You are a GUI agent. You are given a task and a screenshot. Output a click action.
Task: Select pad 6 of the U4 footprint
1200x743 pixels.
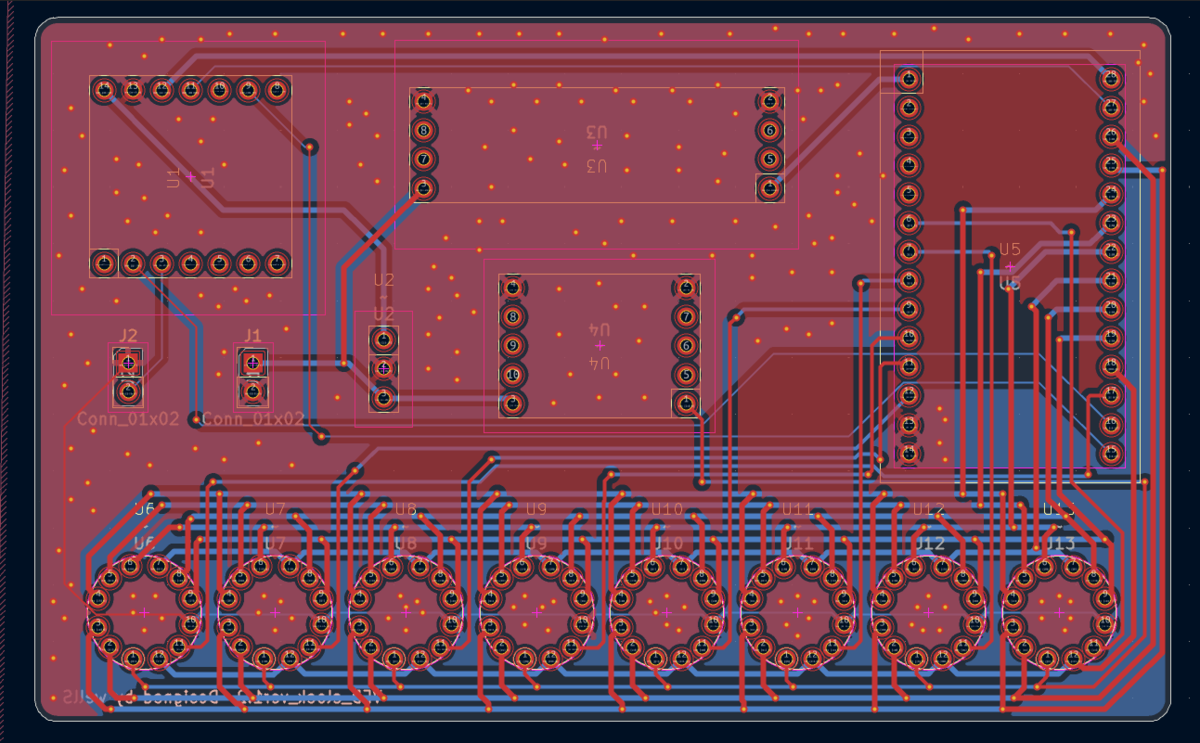coord(686,346)
